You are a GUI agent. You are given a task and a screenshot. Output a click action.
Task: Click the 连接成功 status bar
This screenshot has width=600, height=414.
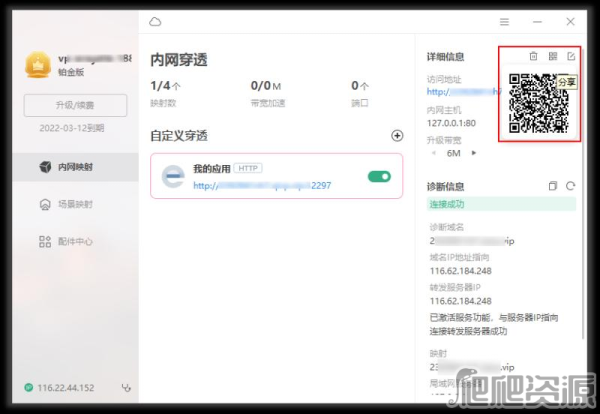click(501, 204)
